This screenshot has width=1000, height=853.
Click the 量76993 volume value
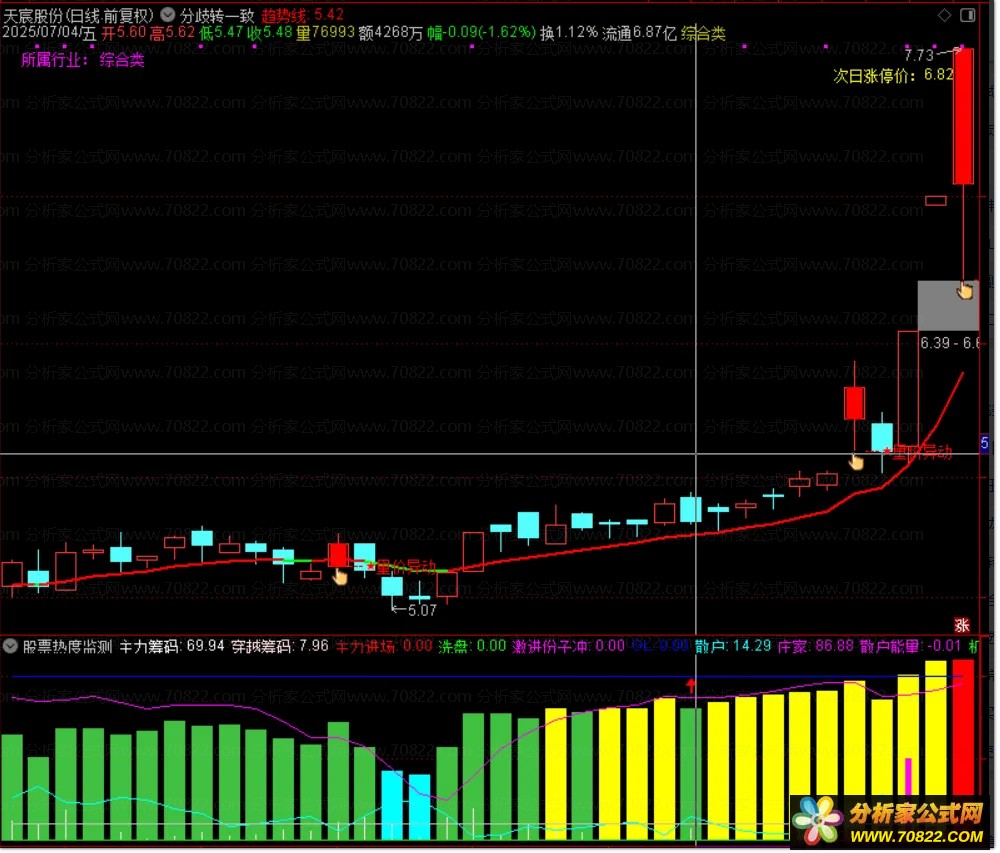(x=325, y=33)
